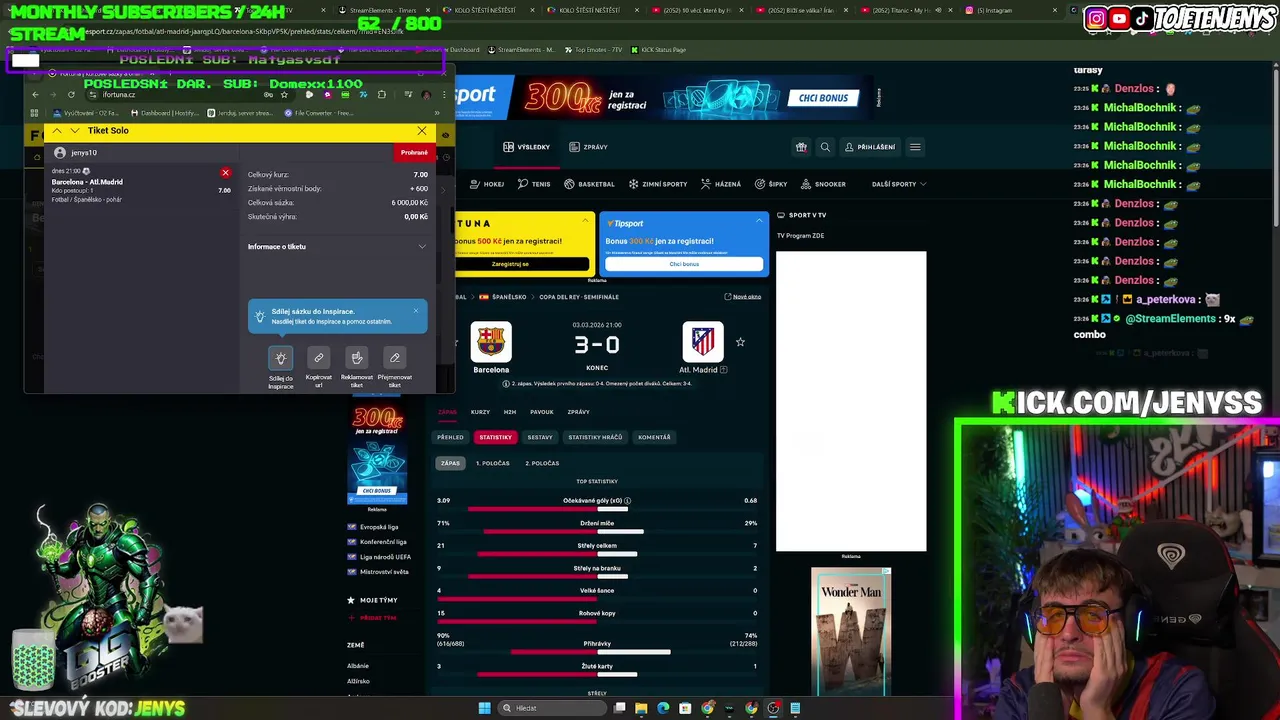Select the PŘEHLED sub-tab
Viewport: 1280px width, 720px height.
(x=450, y=437)
